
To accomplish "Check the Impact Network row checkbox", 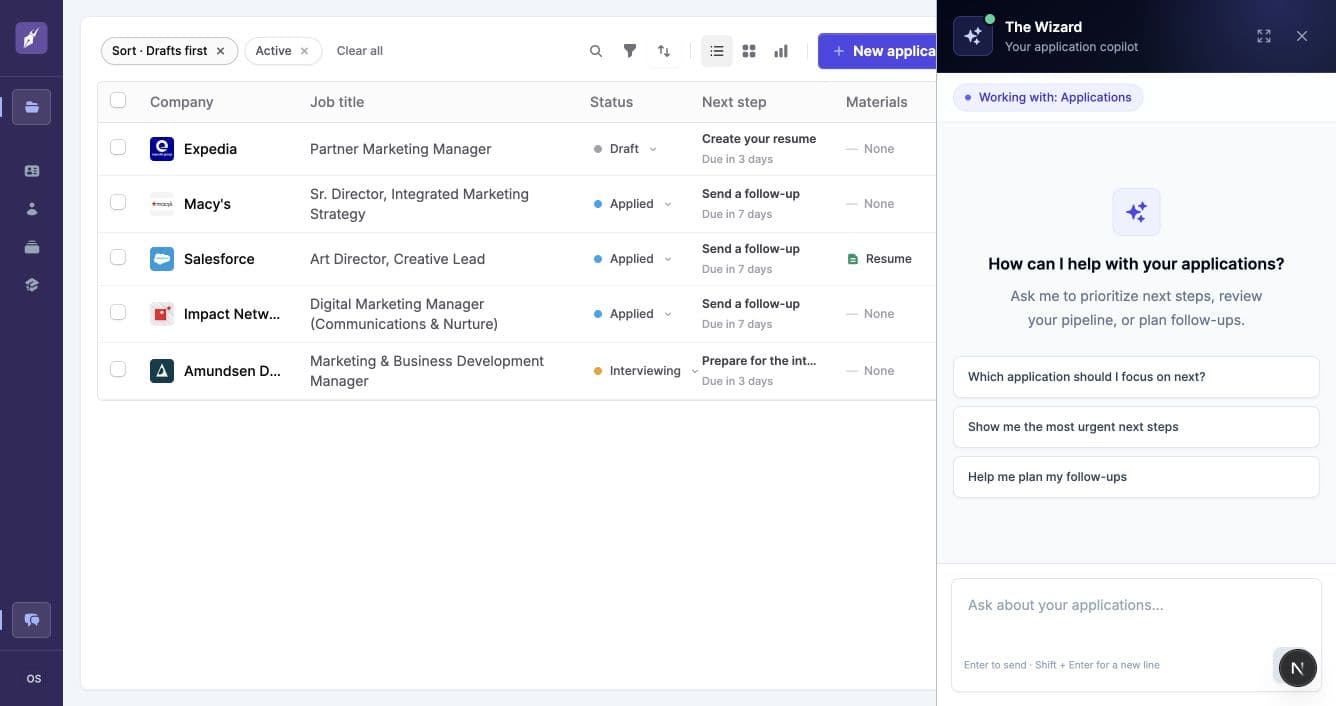I will (118, 312).
